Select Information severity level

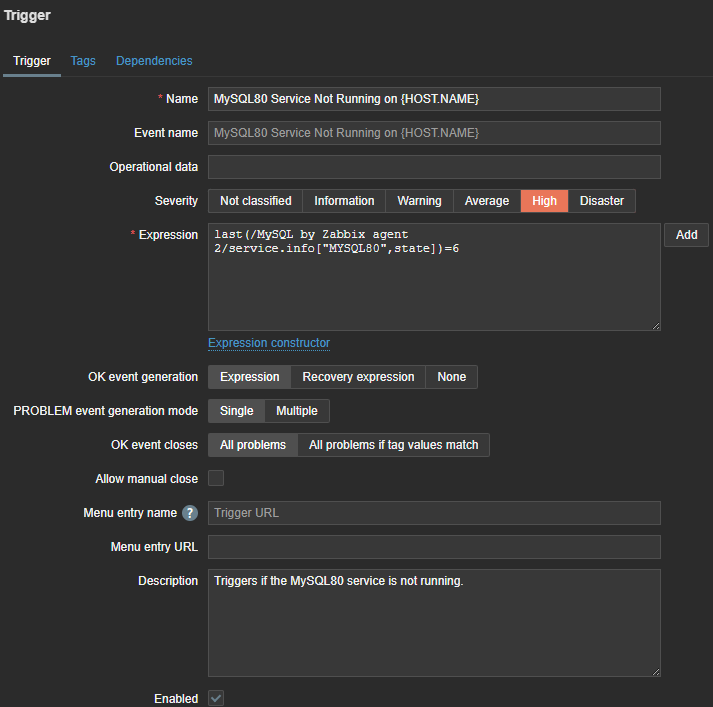pyautogui.click(x=344, y=201)
